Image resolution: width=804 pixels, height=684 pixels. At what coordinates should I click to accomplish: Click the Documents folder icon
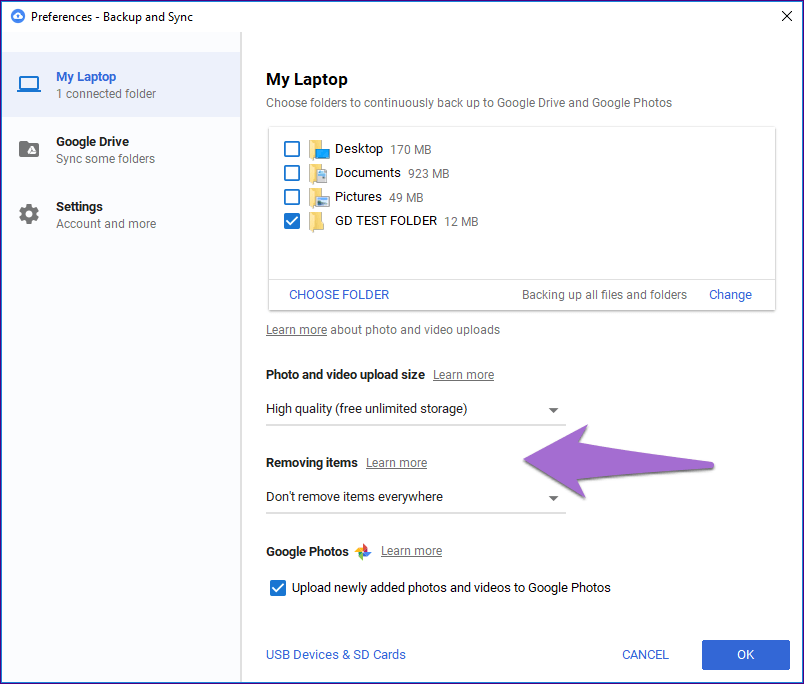tap(318, 174)
